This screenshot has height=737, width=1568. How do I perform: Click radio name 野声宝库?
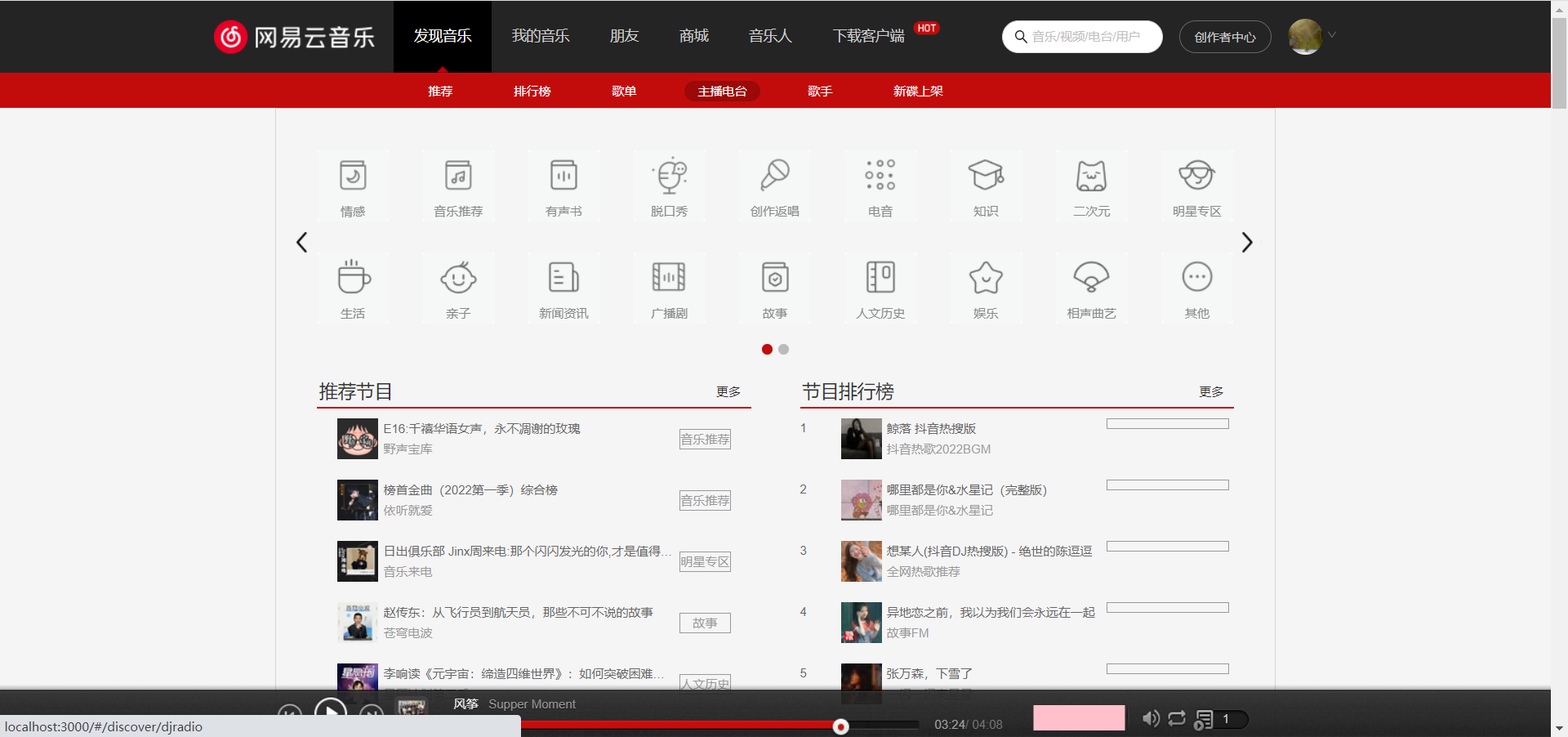click(408, 449)
